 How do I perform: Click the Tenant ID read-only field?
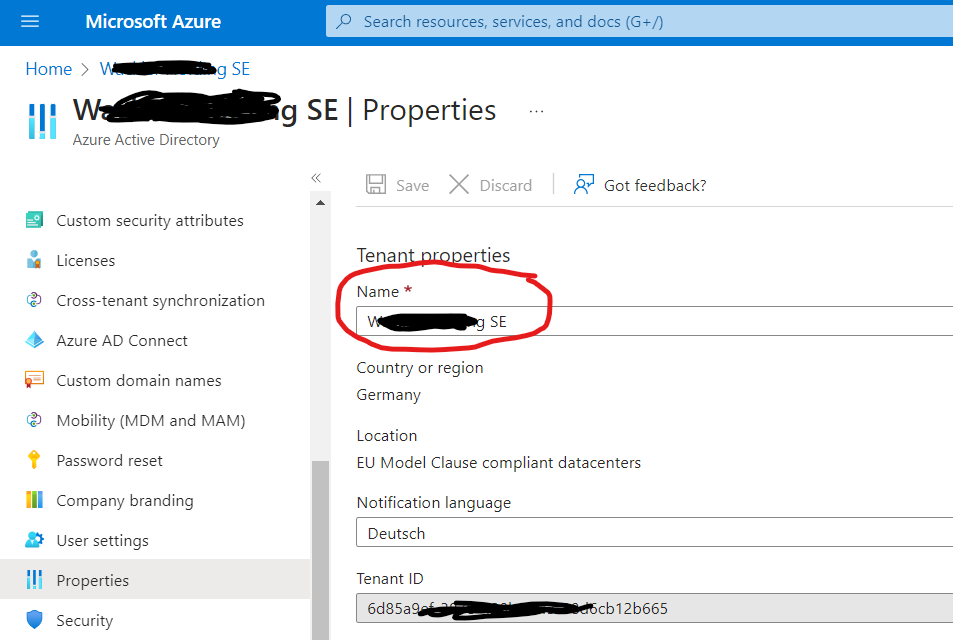655,608
